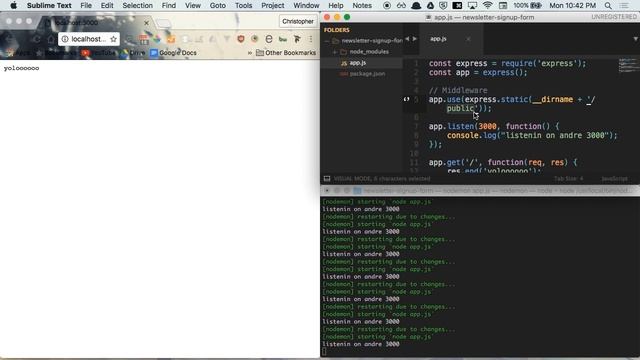
Task: Open the YouTube bookmark
Action: tap(98, 53)
